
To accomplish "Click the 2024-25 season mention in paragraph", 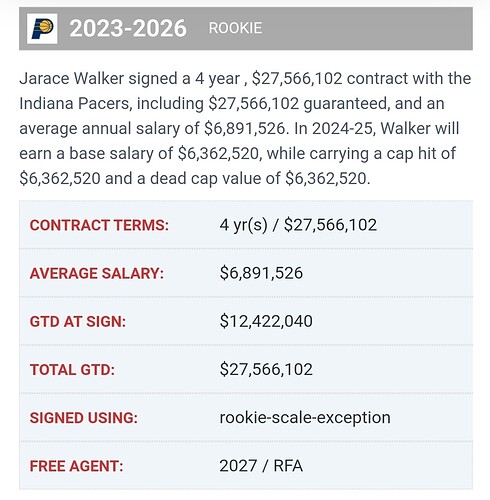I will coord(342,129).
